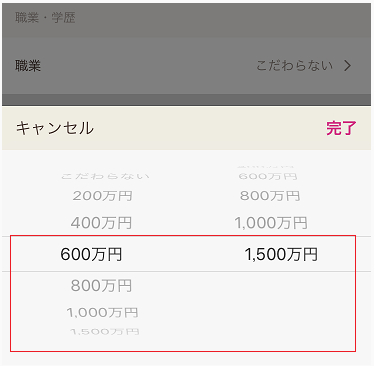Choose 1,000万円 in left picker column
Viewport: 374px width, 366px height.
(x=102, y=313)
